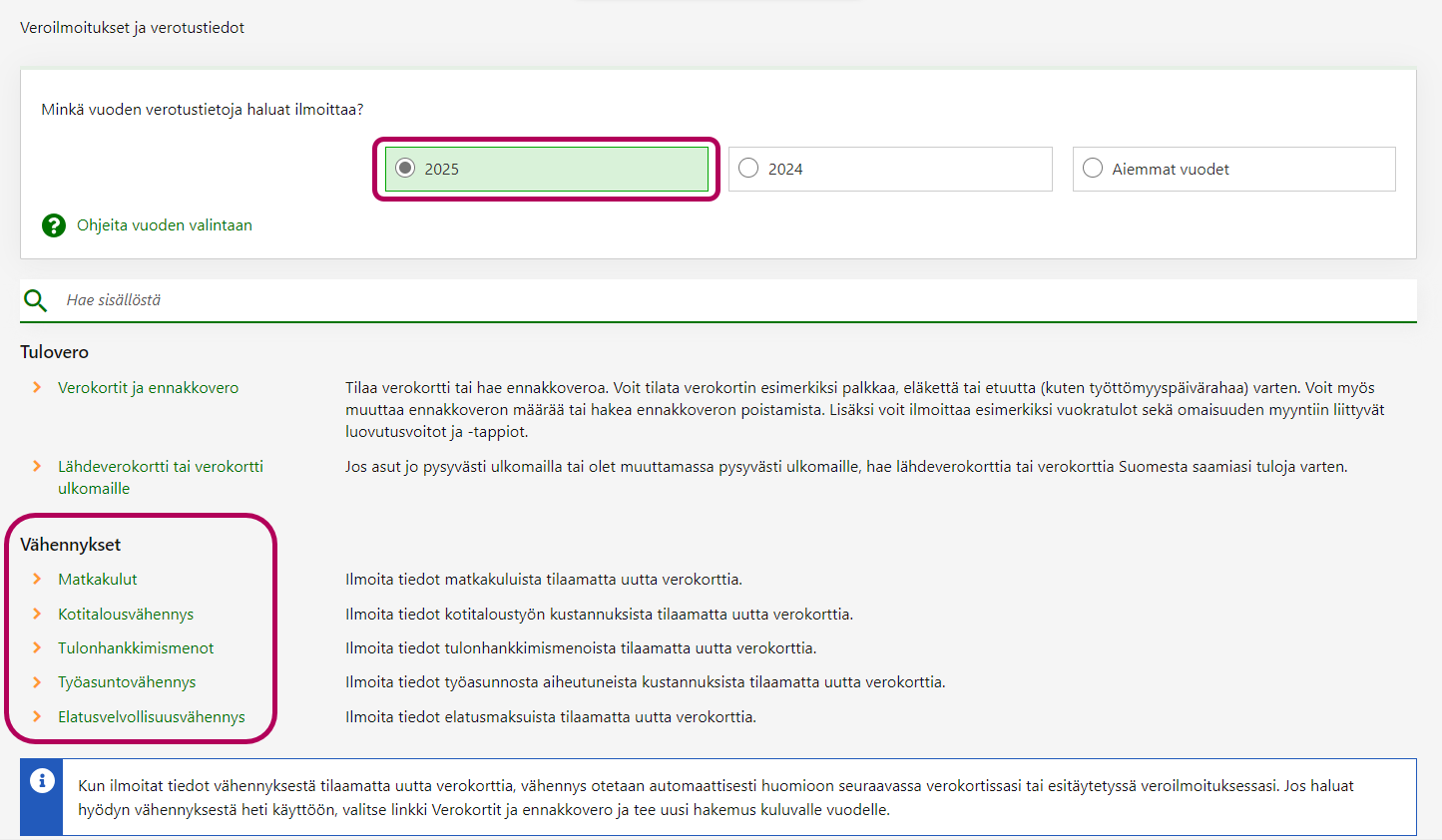Open the Työasuntovähennys deduction link
Viewport: 1442px width, 840px height.
pos(127,682)
